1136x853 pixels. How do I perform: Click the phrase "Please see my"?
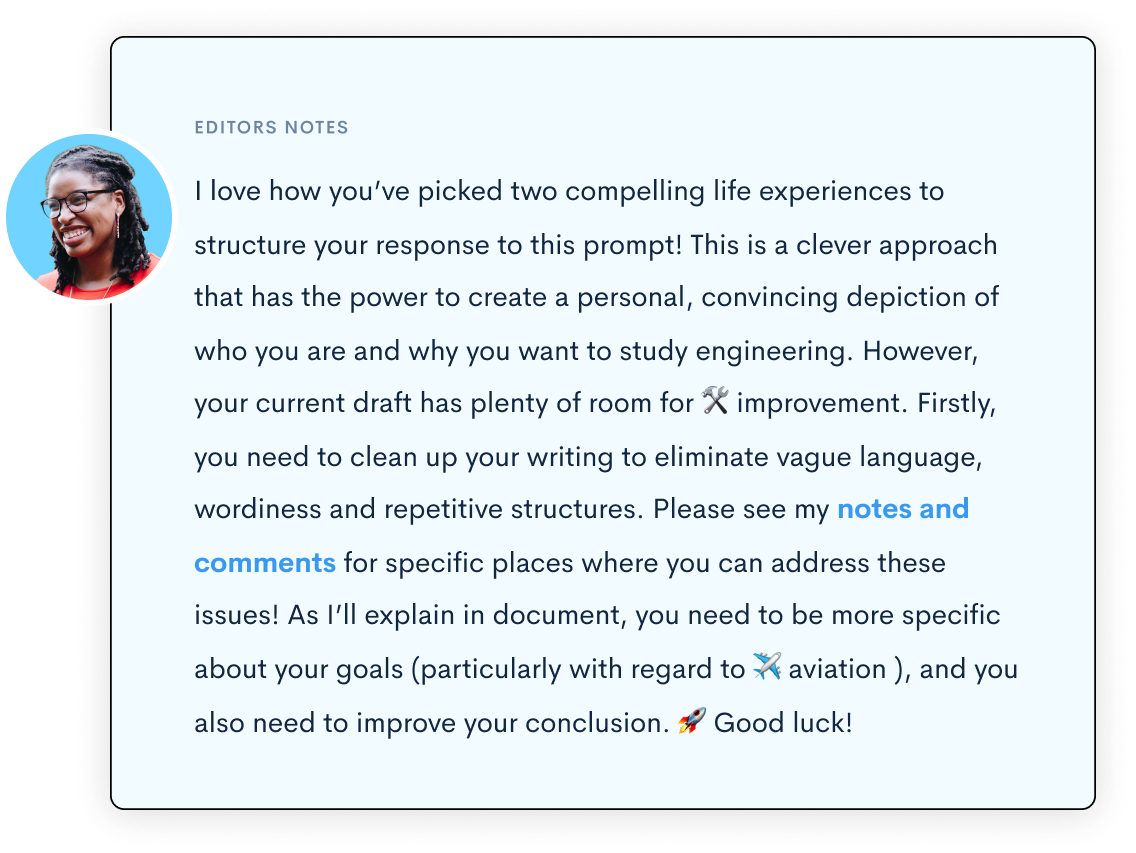point(741,509)
